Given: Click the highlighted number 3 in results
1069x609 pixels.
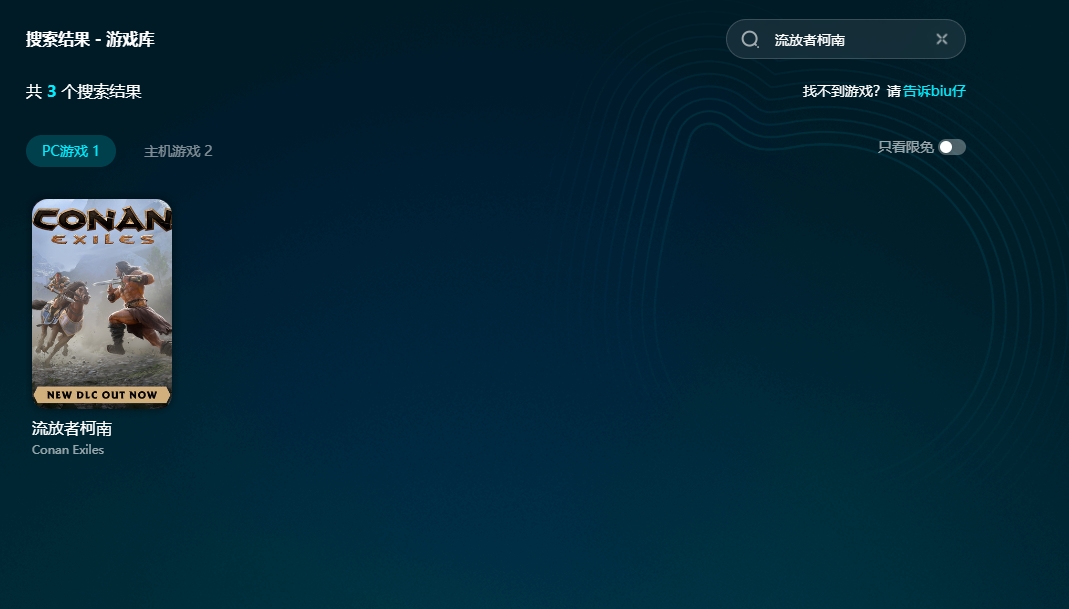Looking at the screenshot, I should click(51, 92).
